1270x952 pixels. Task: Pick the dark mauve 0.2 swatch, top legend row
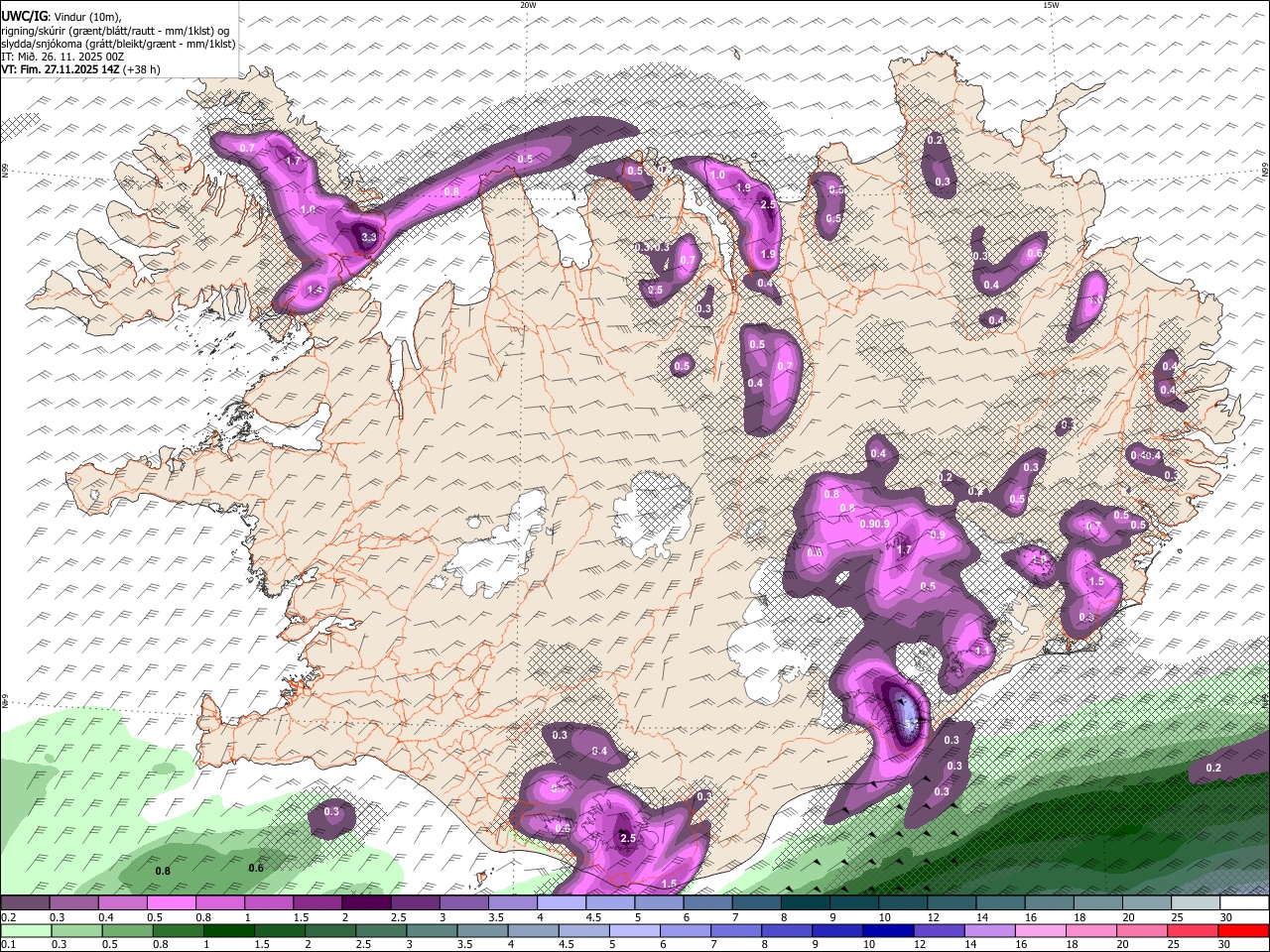pos(25,903)
